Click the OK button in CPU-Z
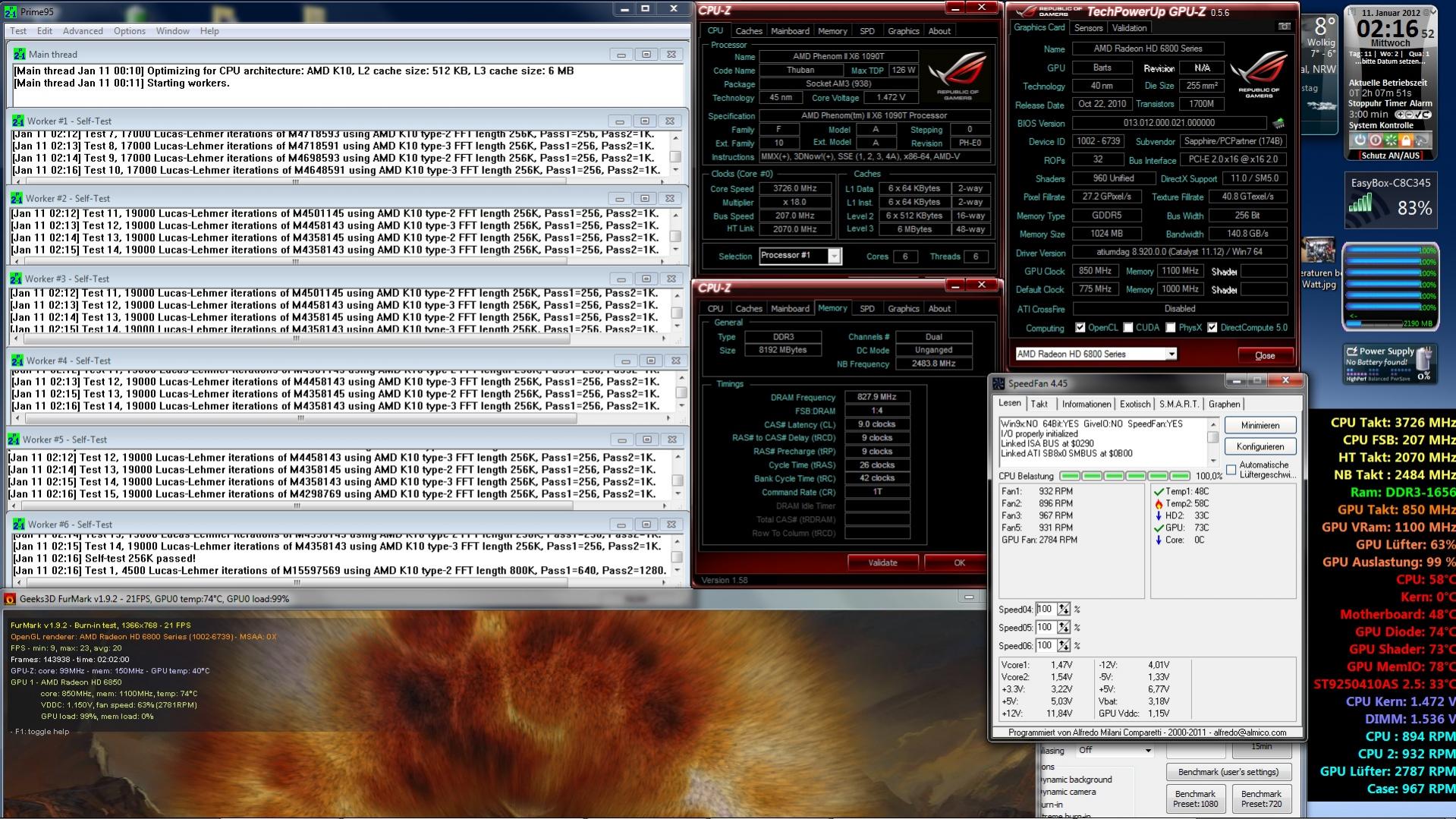This screenshot has width=1456, height=819. tap(959, 563)
